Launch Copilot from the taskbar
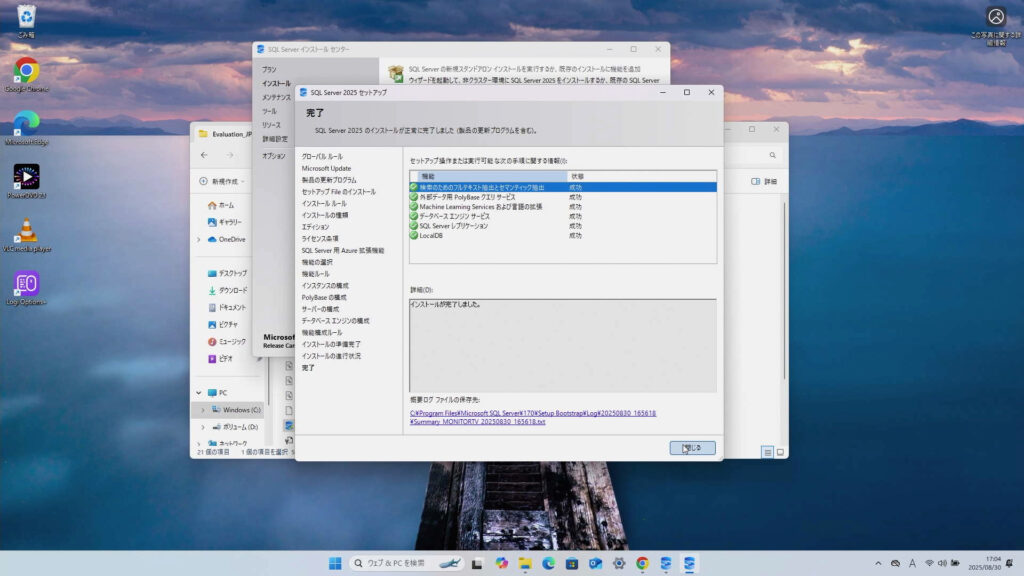The height and width of the screenshot is (576, 1024). (502, 564)
